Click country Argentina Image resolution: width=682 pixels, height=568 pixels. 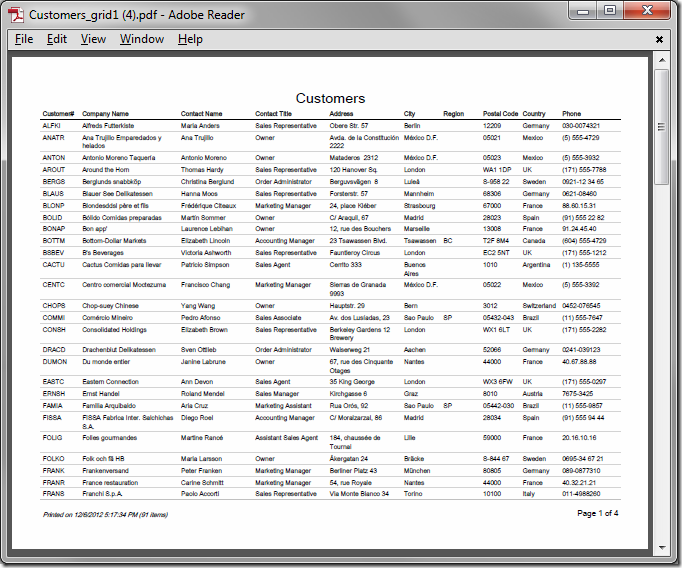point(536,265)
